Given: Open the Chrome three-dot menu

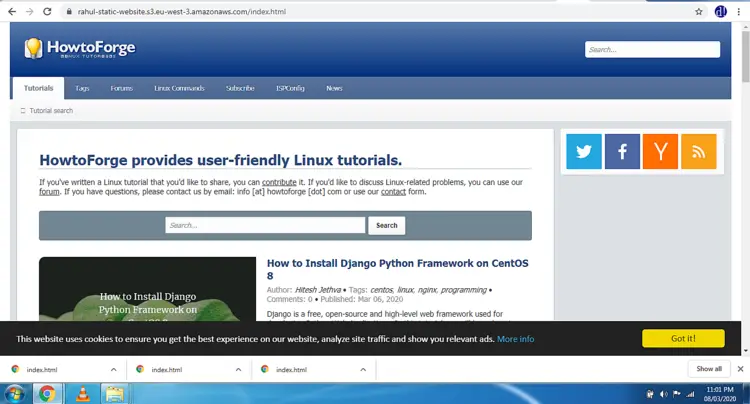Looking at the screenshot, I should pos(740,11).
